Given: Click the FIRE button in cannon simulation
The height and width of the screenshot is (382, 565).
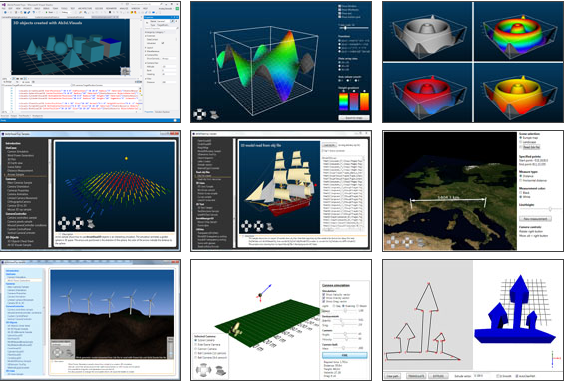Looking at the screenshot, I should tap(344, 355).
